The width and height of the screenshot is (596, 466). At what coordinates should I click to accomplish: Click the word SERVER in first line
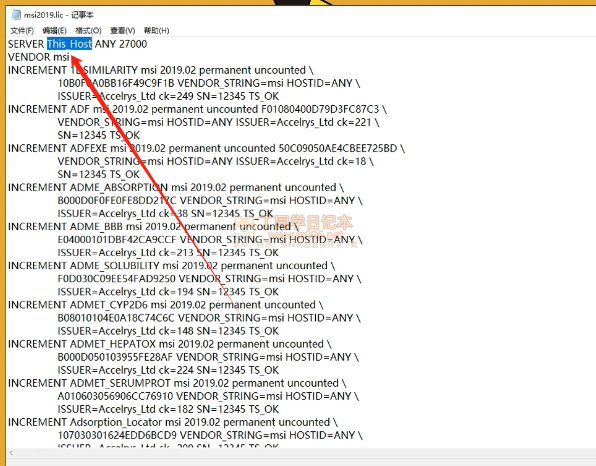pyautogui.click(x=26, y=44)
